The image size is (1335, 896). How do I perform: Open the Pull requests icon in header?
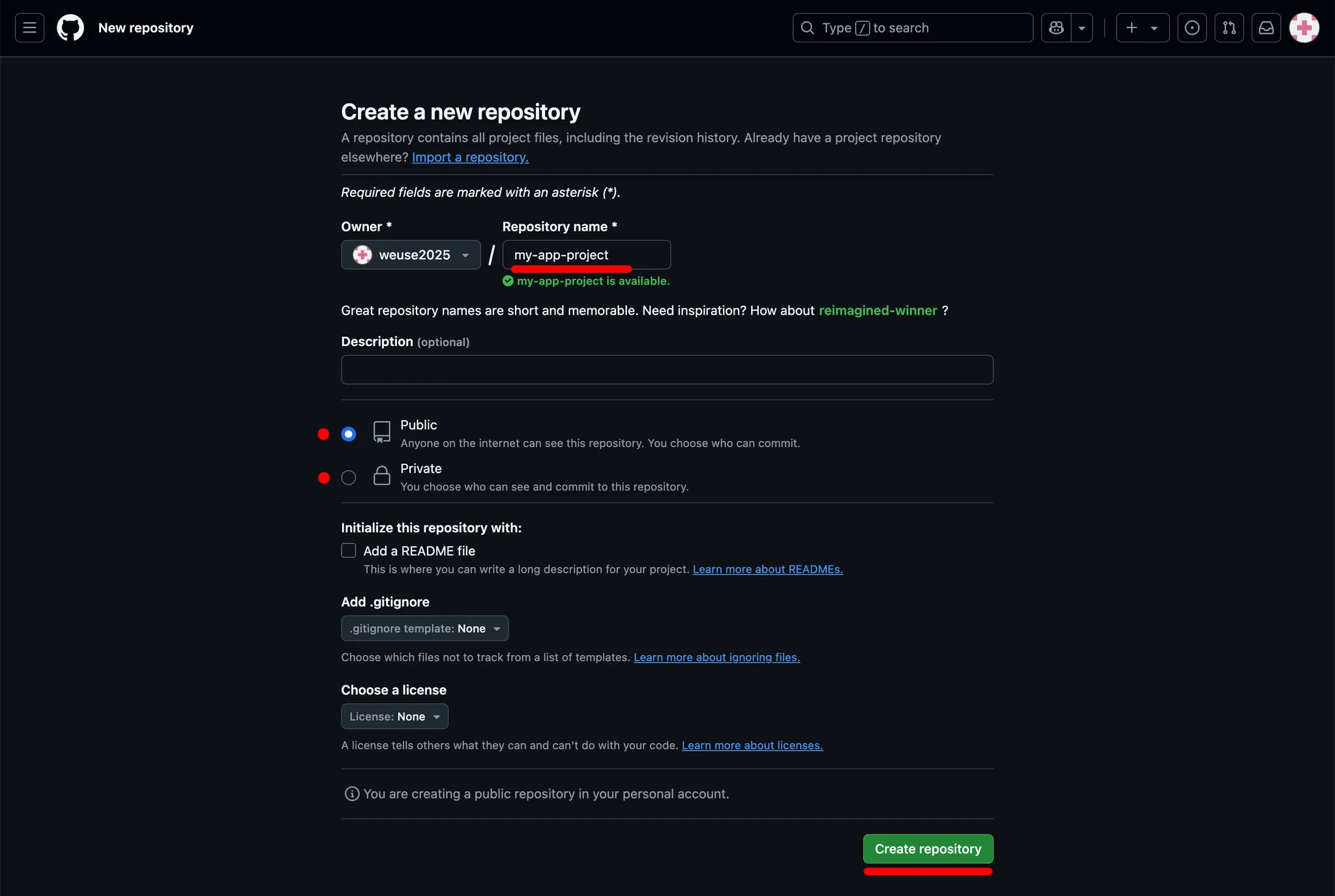(1229, 28)
